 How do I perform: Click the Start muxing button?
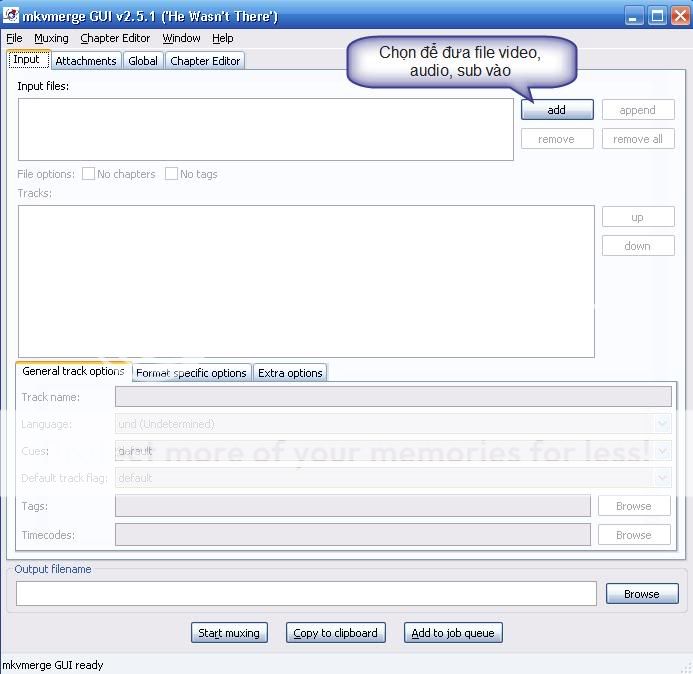click(x=229, y=633)
